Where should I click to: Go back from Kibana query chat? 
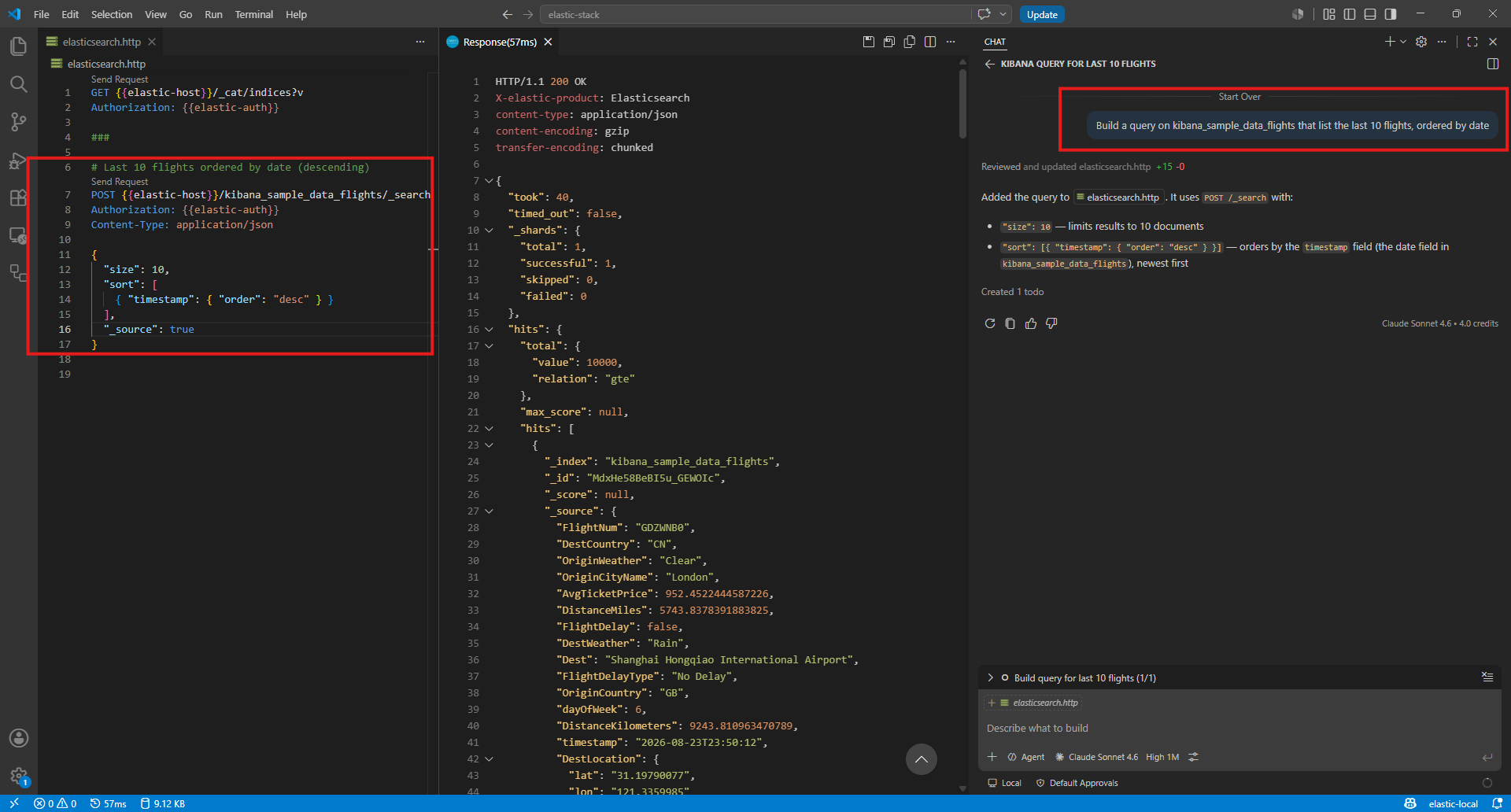click(x=989, y=64)
